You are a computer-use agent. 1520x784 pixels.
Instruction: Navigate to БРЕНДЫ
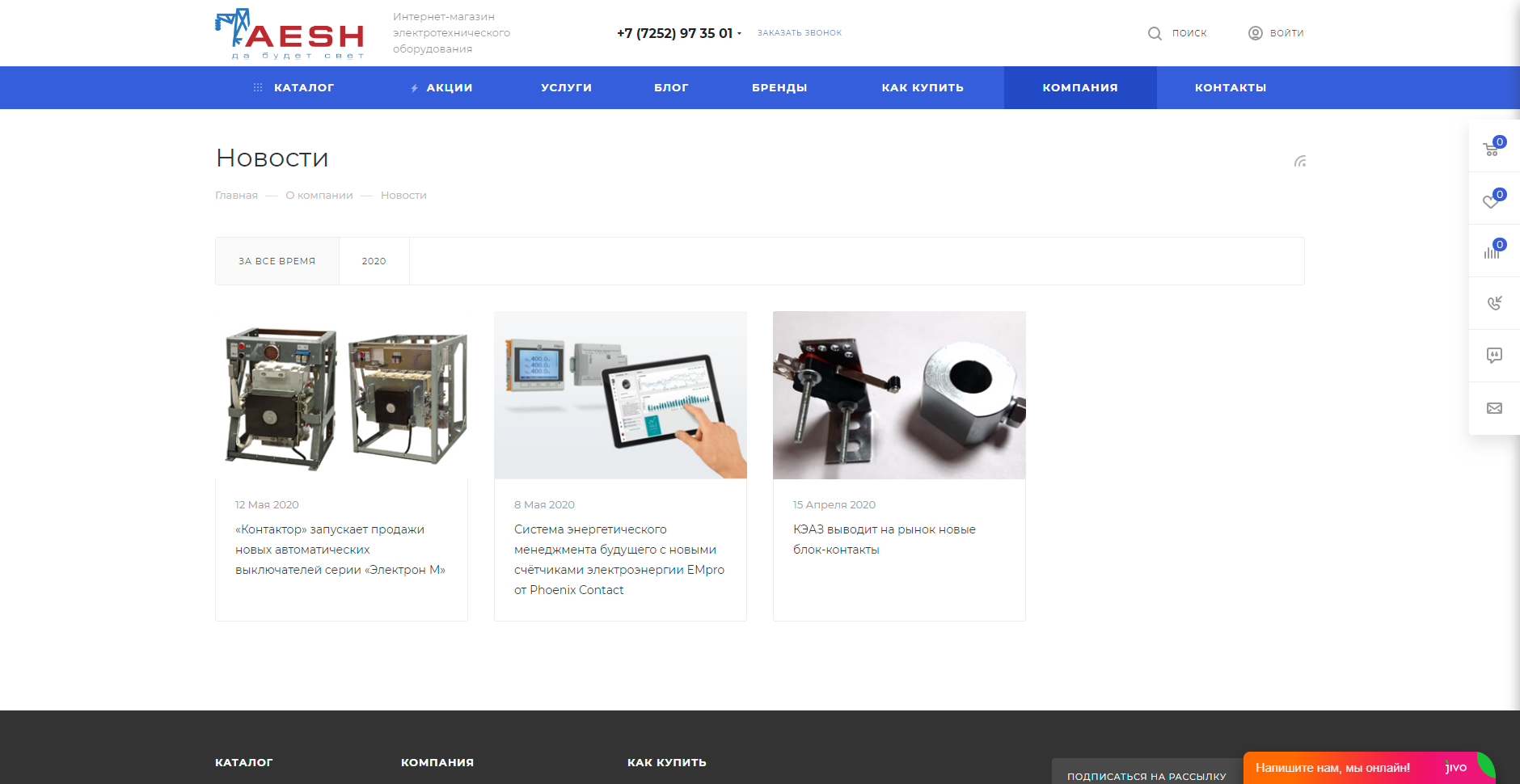779,87
